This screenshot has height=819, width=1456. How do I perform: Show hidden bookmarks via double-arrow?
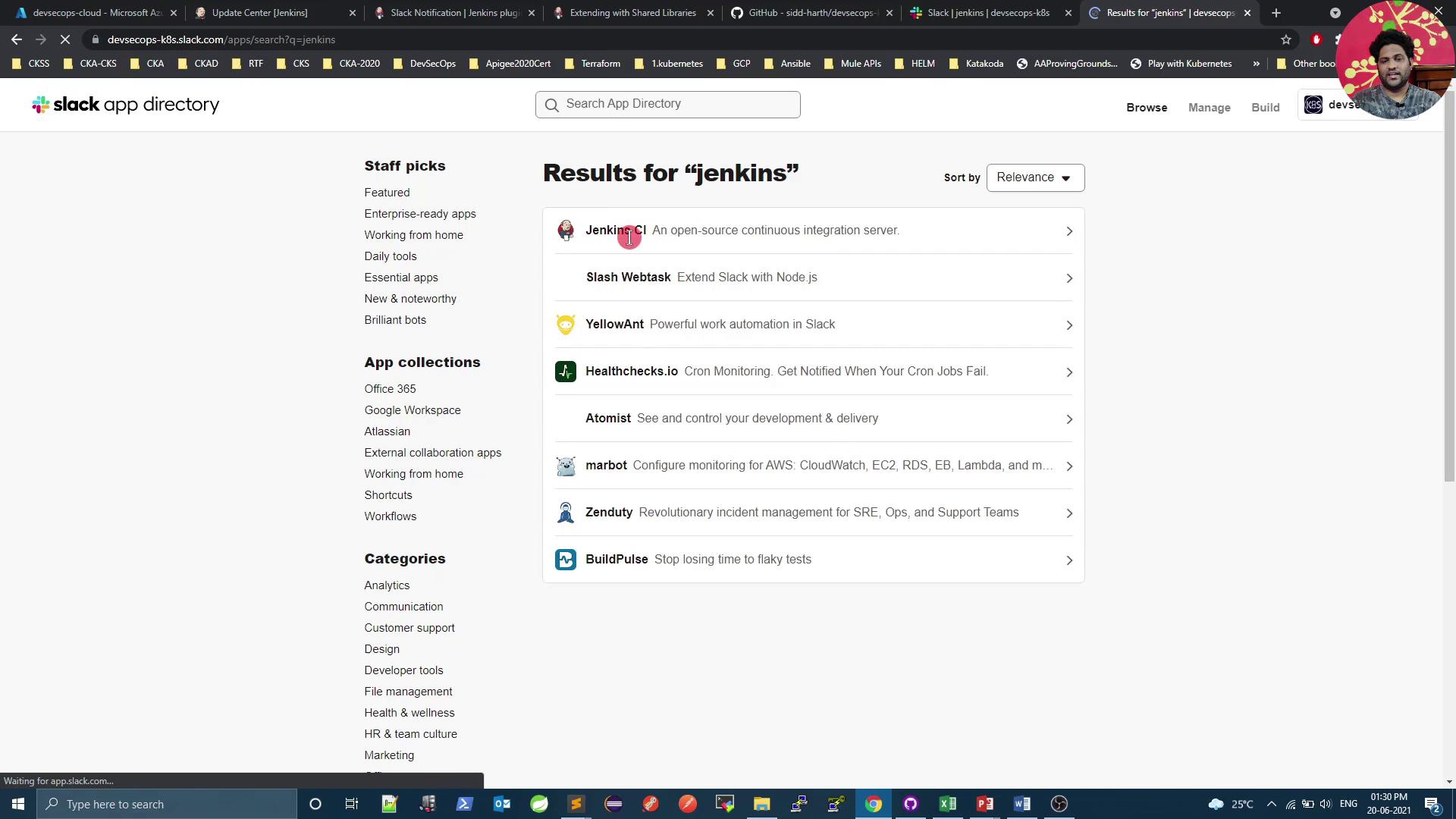pos(1257,64)
